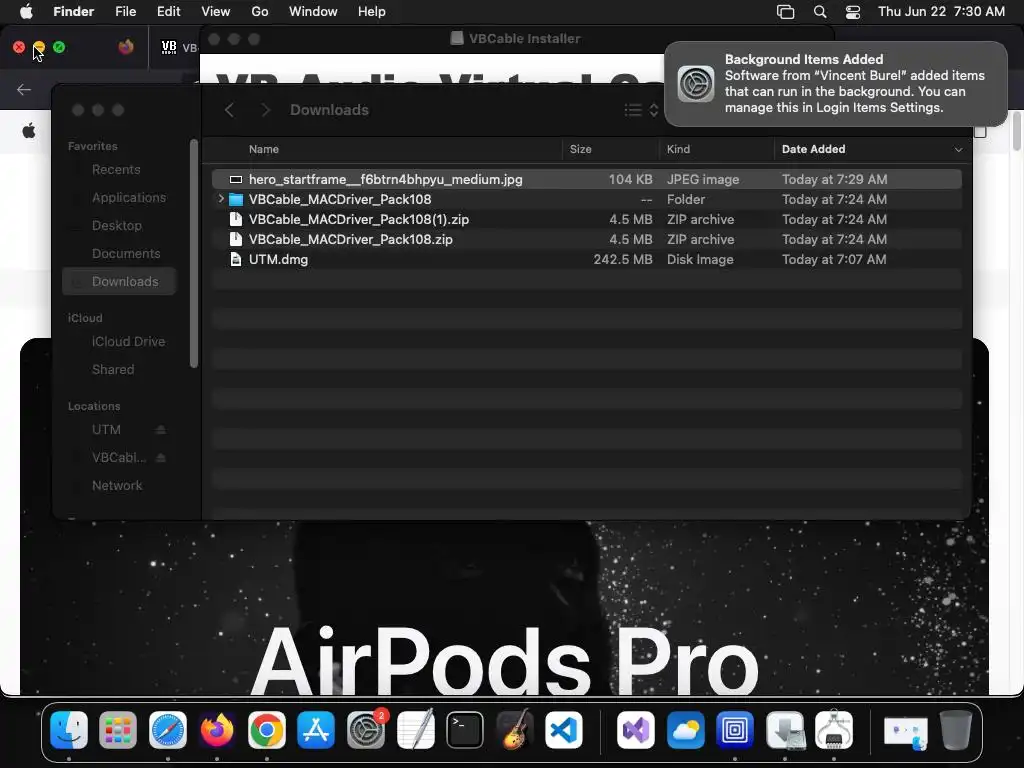The height and width of the screenshot is (768, 1024).
Task: Click the Finder sidebar scrollbar
Action: (x=194, y=253)
